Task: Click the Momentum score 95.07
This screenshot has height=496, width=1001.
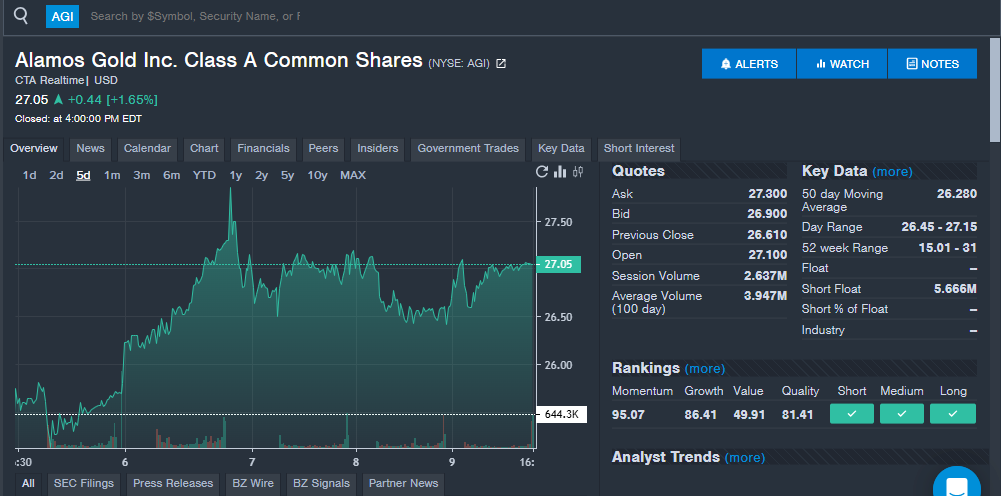Action: [x=628, y=415]
